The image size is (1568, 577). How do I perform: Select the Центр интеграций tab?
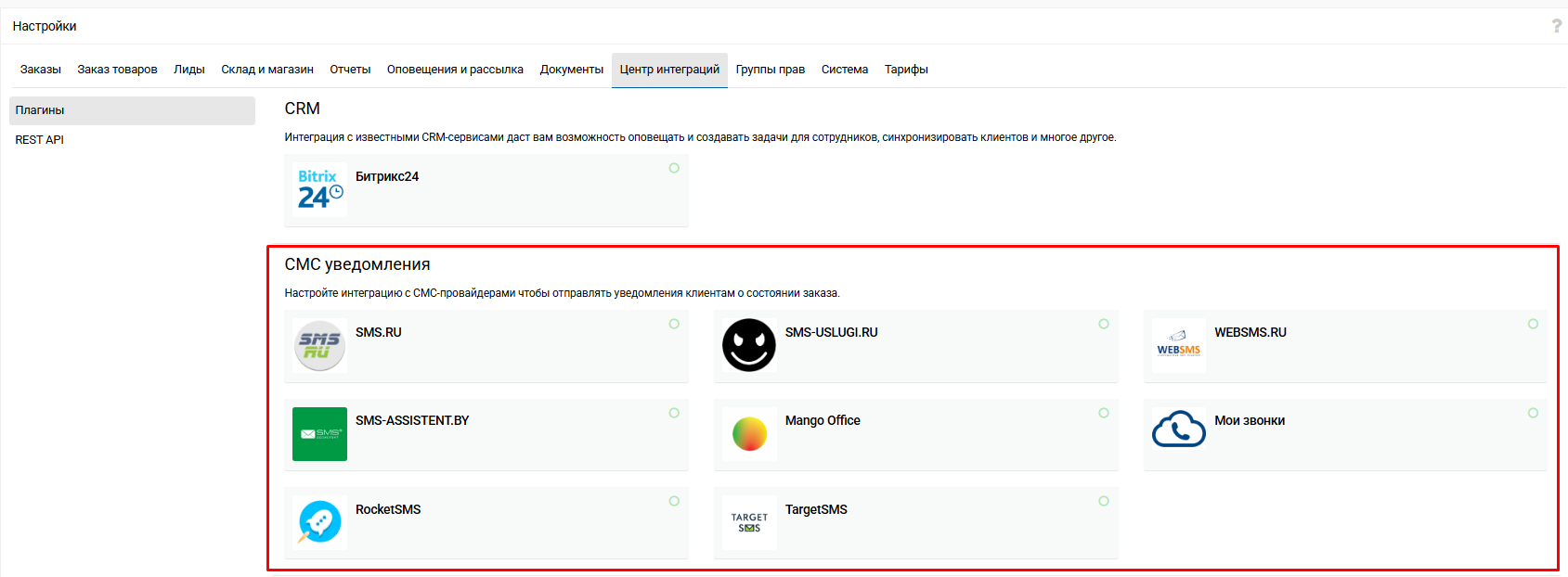point(669,70)
